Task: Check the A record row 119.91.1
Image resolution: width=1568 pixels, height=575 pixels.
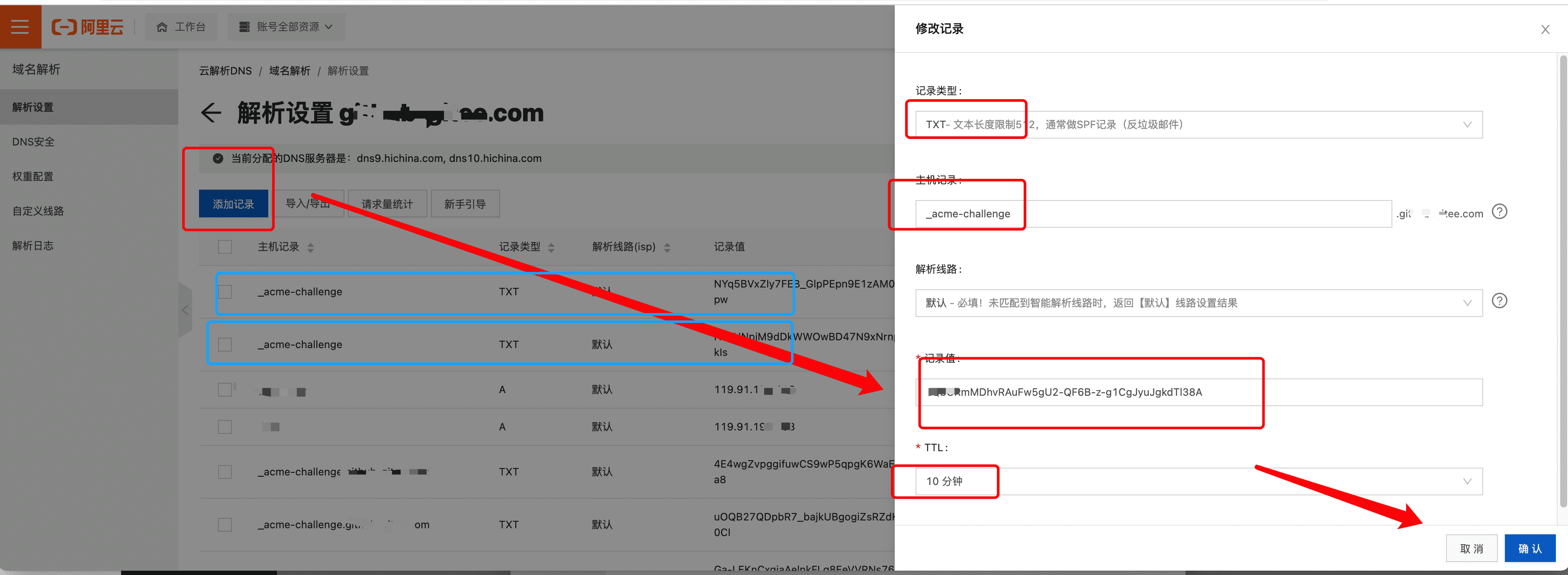Action: coord(225,390)
